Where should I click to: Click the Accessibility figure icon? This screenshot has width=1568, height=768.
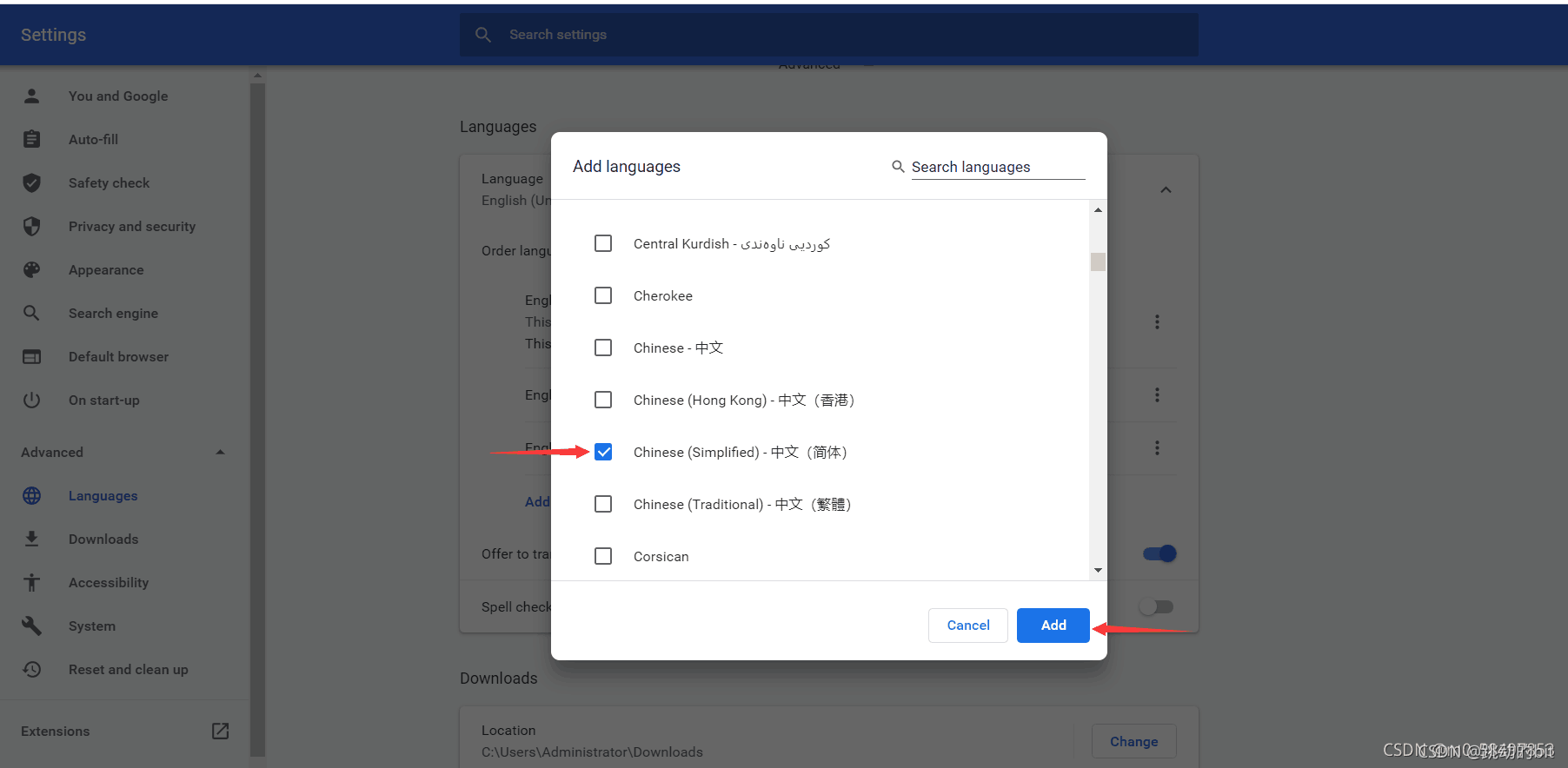tap(32, 583)
